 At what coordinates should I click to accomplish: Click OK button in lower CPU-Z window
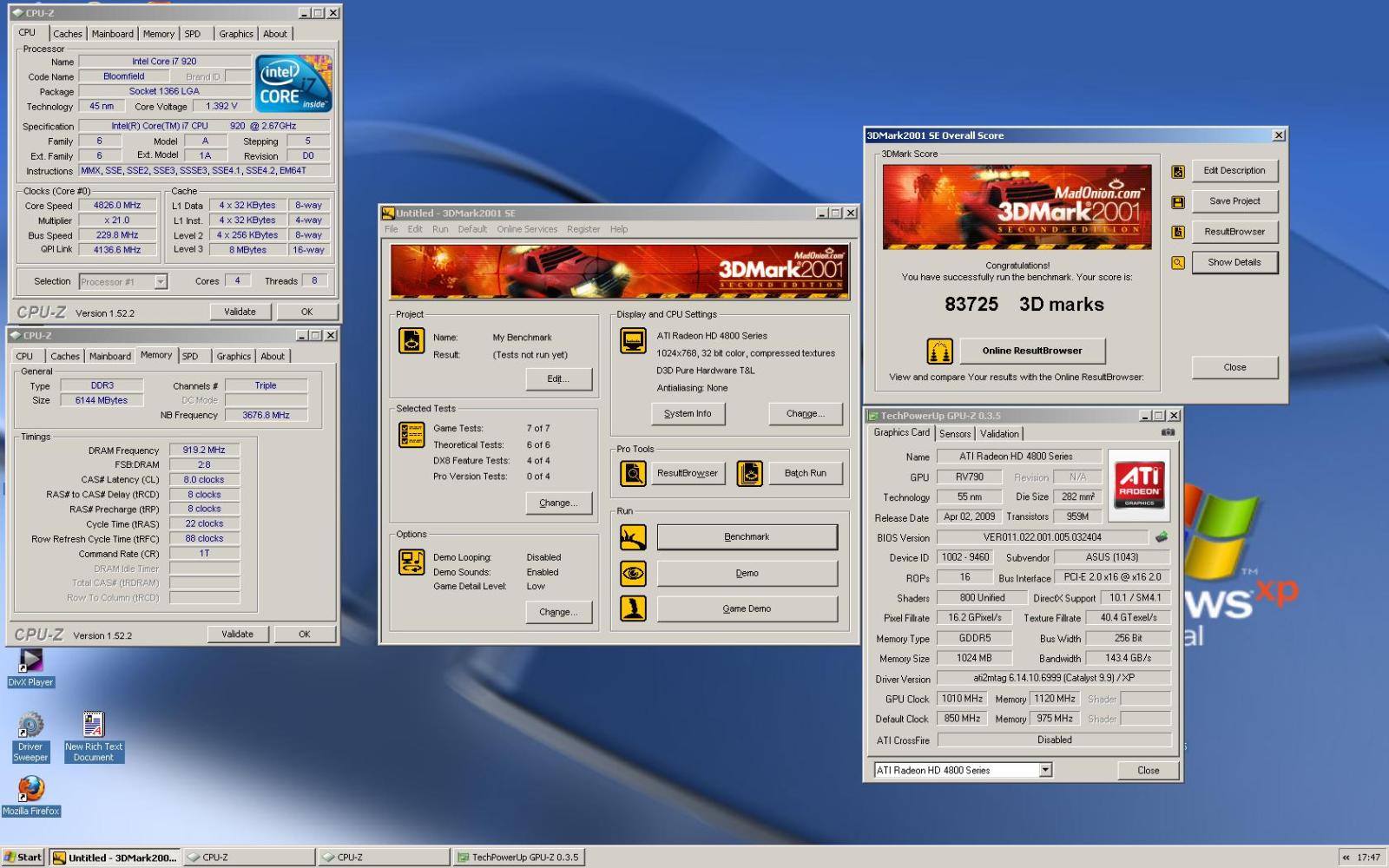[x=305, y=635]
